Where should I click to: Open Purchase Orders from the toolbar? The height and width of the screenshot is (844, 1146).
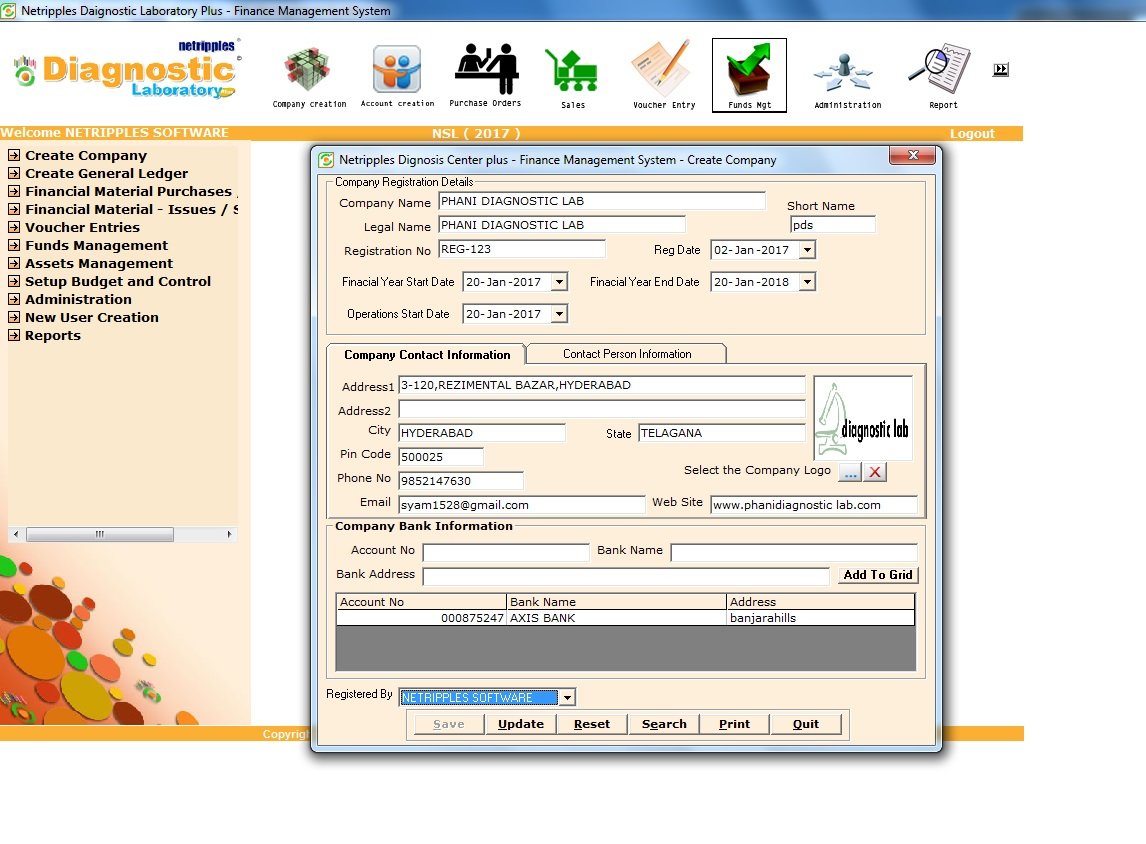(x=485, y=70)
